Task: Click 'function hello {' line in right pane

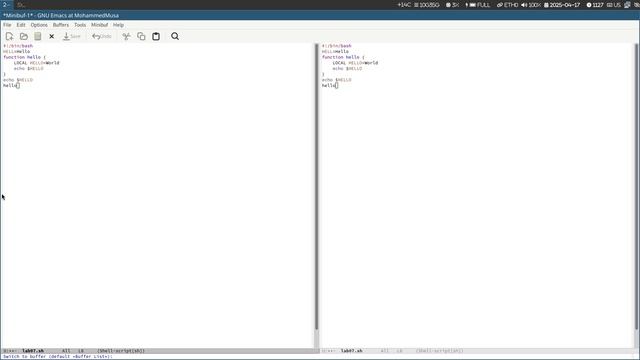Action: pyautogui.click(x=343, y=57)
